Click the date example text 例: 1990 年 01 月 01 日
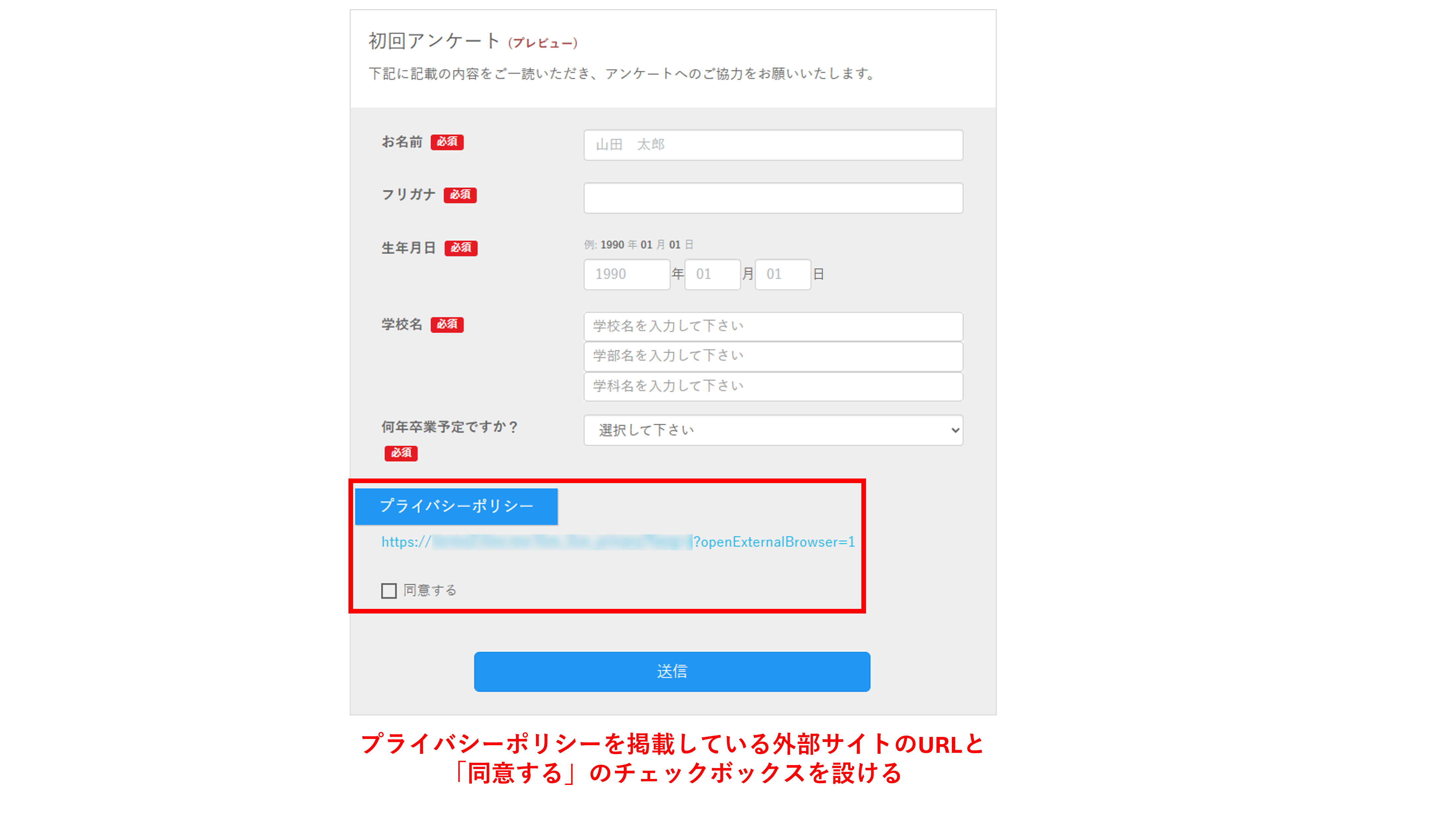This screenshot has width=1456, height=819. coord(639,245)
